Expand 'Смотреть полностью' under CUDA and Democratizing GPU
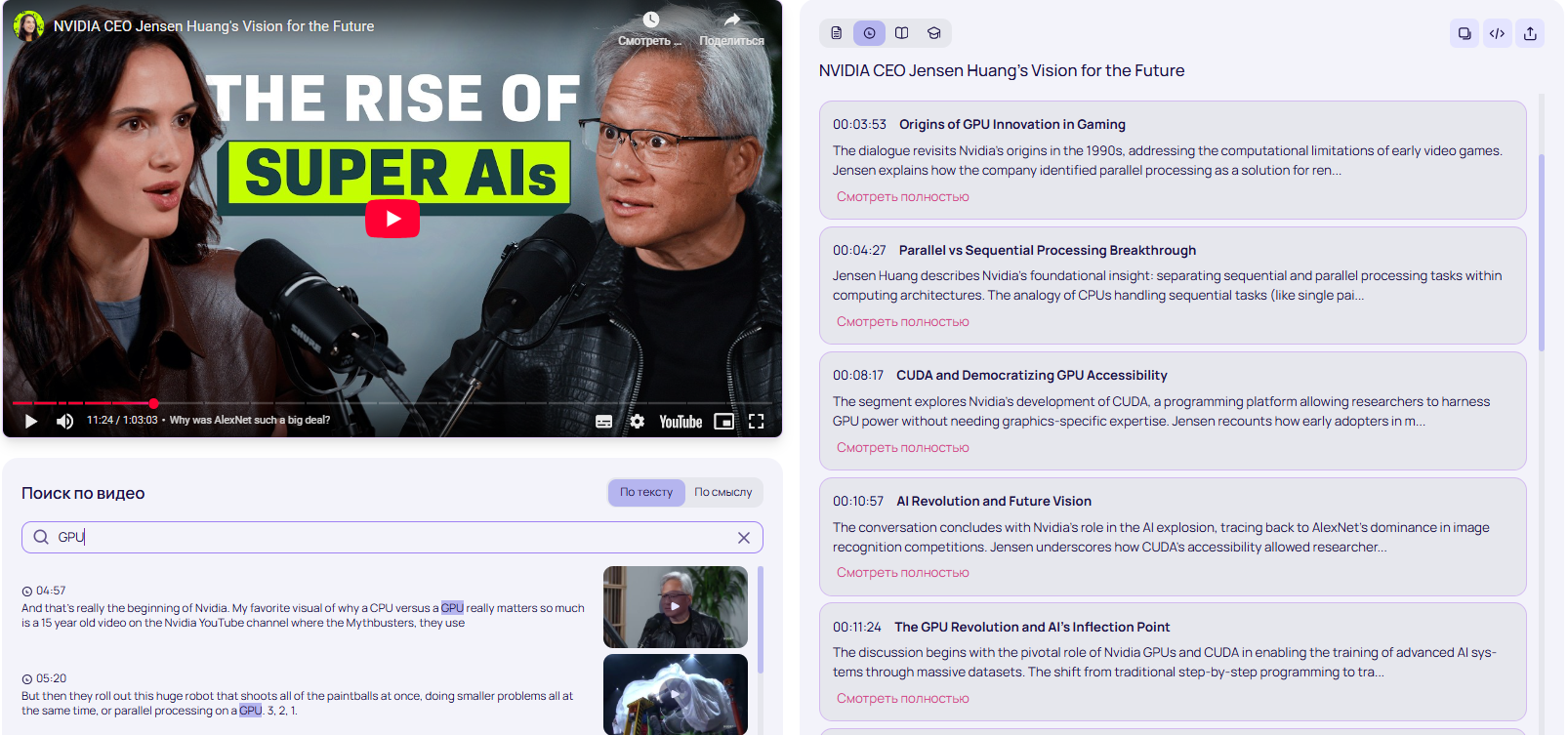This screenshot has width=1568, height=735. pos(903,447)
